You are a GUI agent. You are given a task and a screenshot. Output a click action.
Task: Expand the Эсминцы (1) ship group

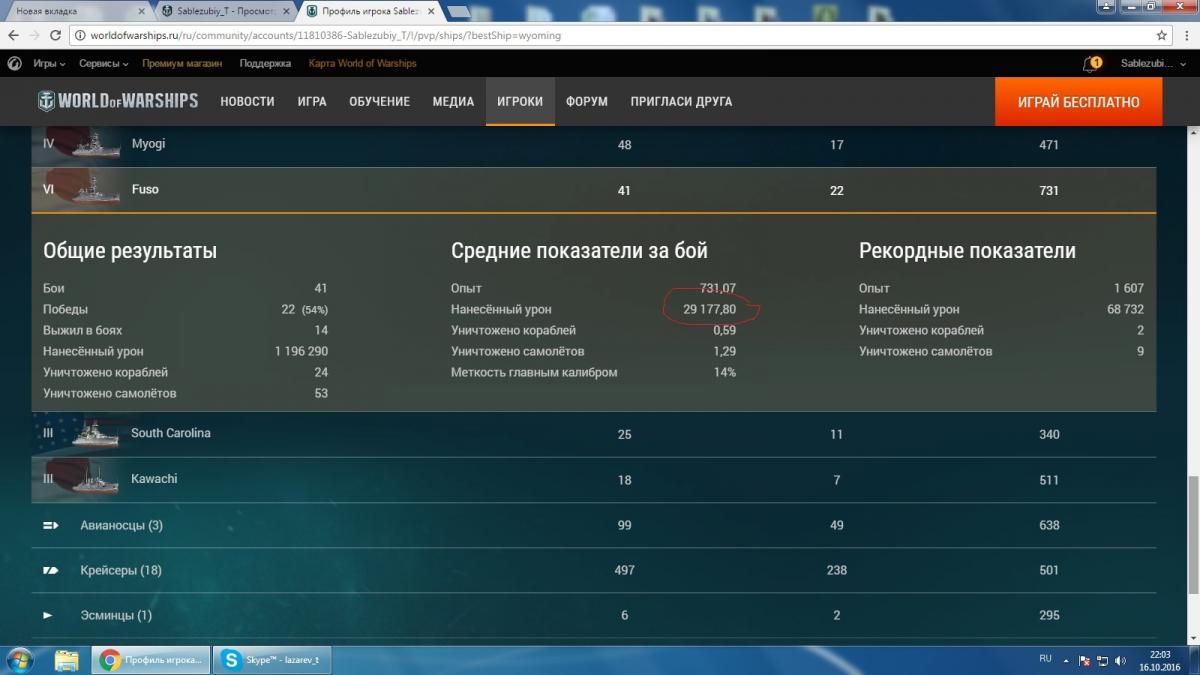pos(594,615)
